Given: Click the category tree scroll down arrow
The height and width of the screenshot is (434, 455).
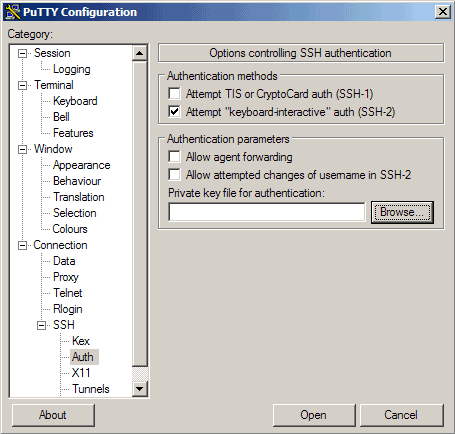Looking at the screenshot, I should point(140,389).
